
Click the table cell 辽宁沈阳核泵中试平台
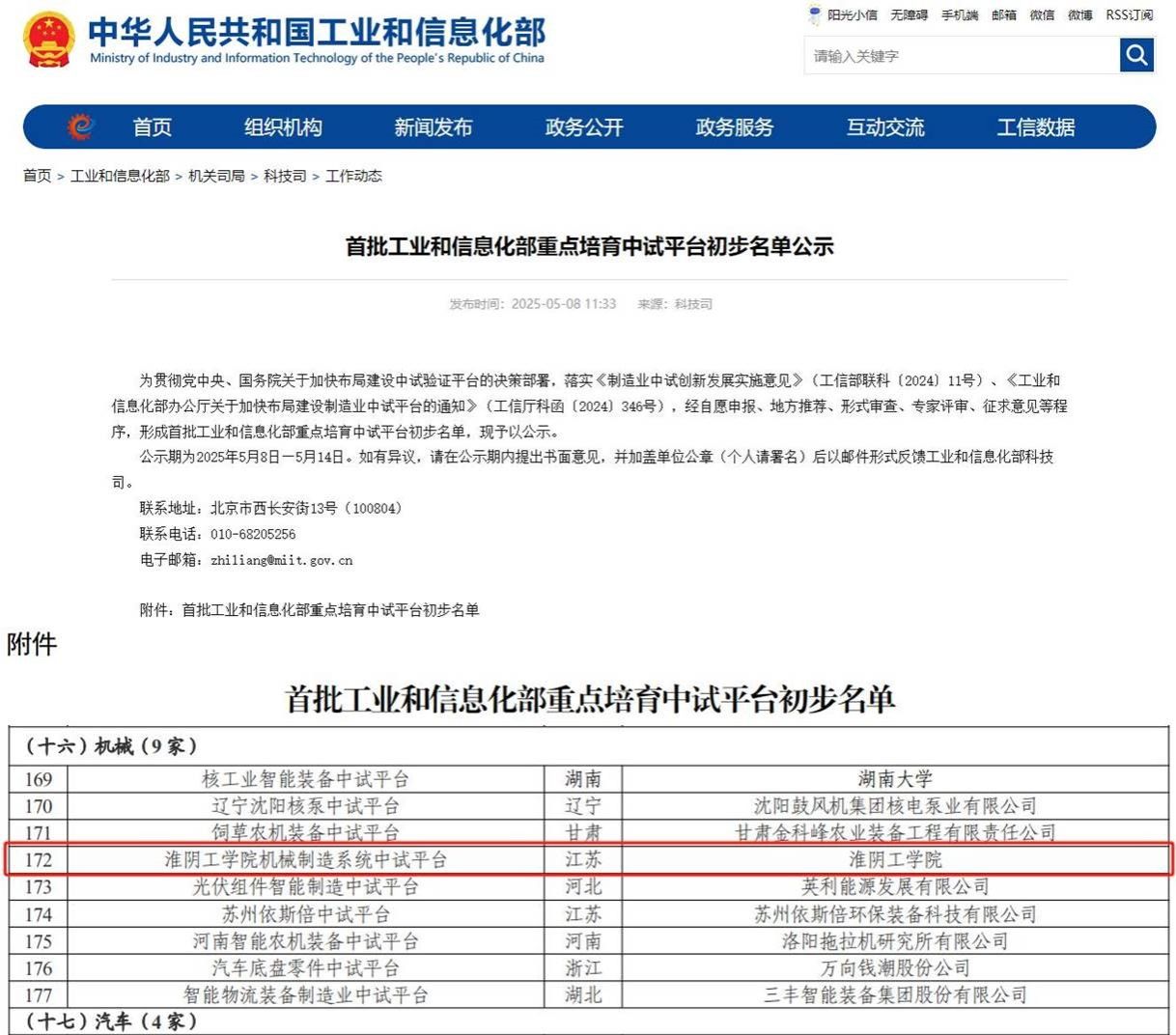(x=305, y=806)
